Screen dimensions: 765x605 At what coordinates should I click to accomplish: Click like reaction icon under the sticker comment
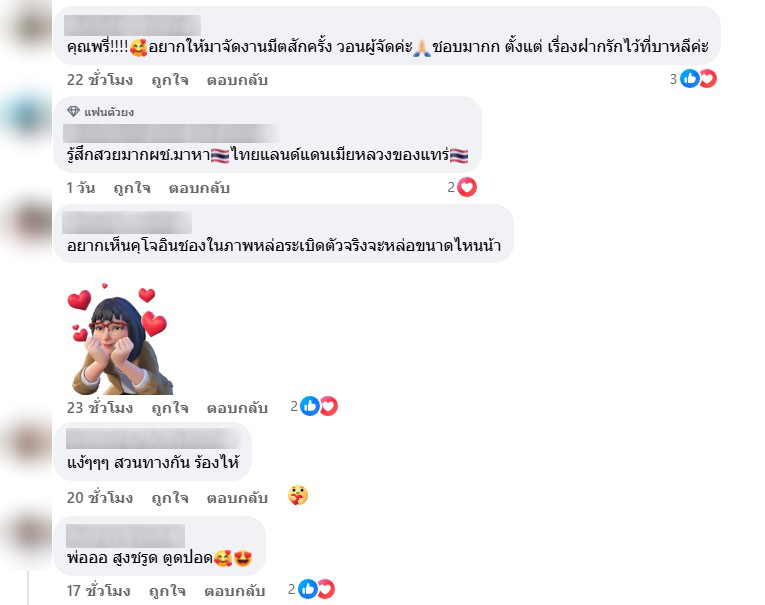310,406
